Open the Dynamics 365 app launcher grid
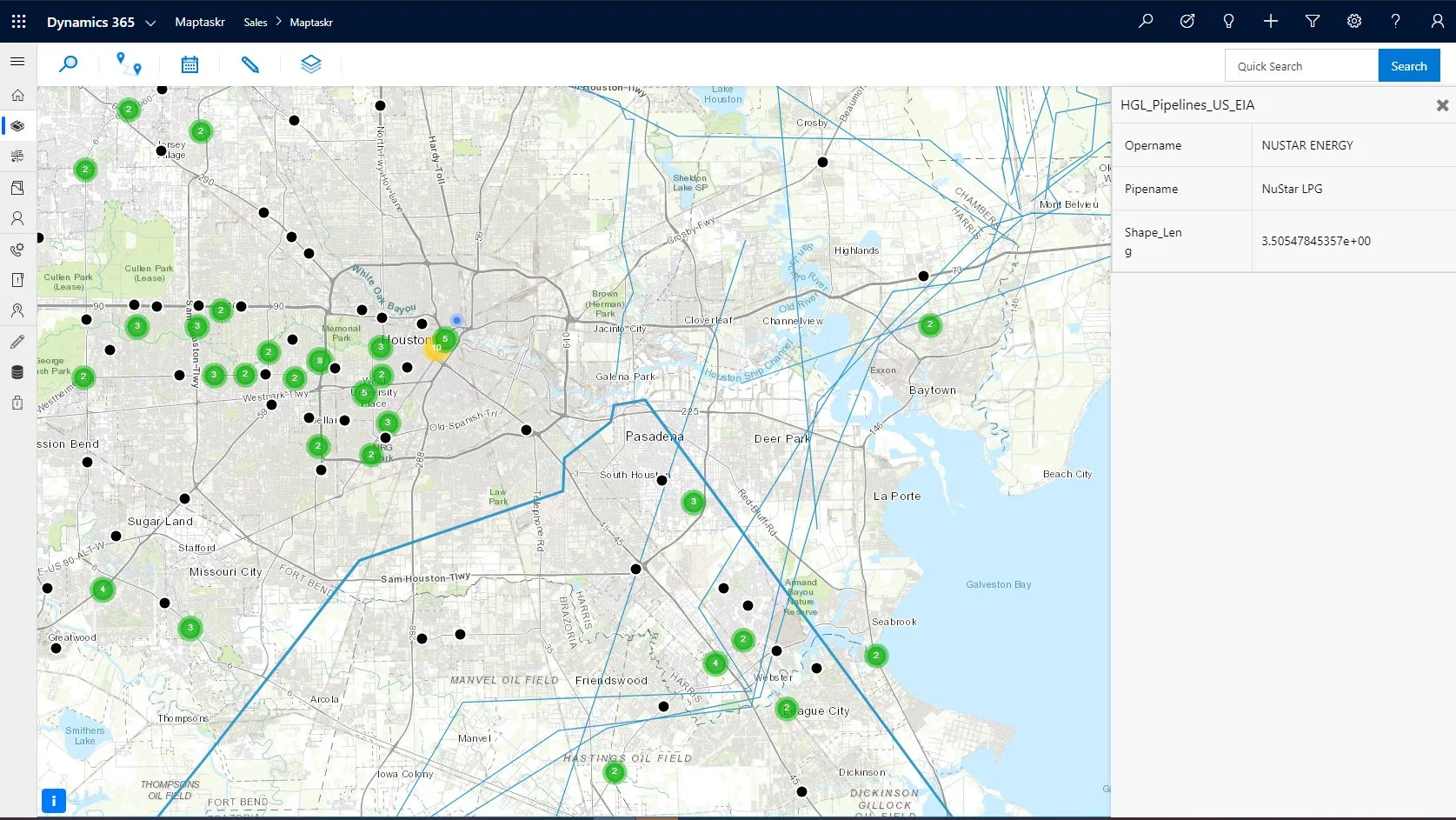 pos(18,21)
